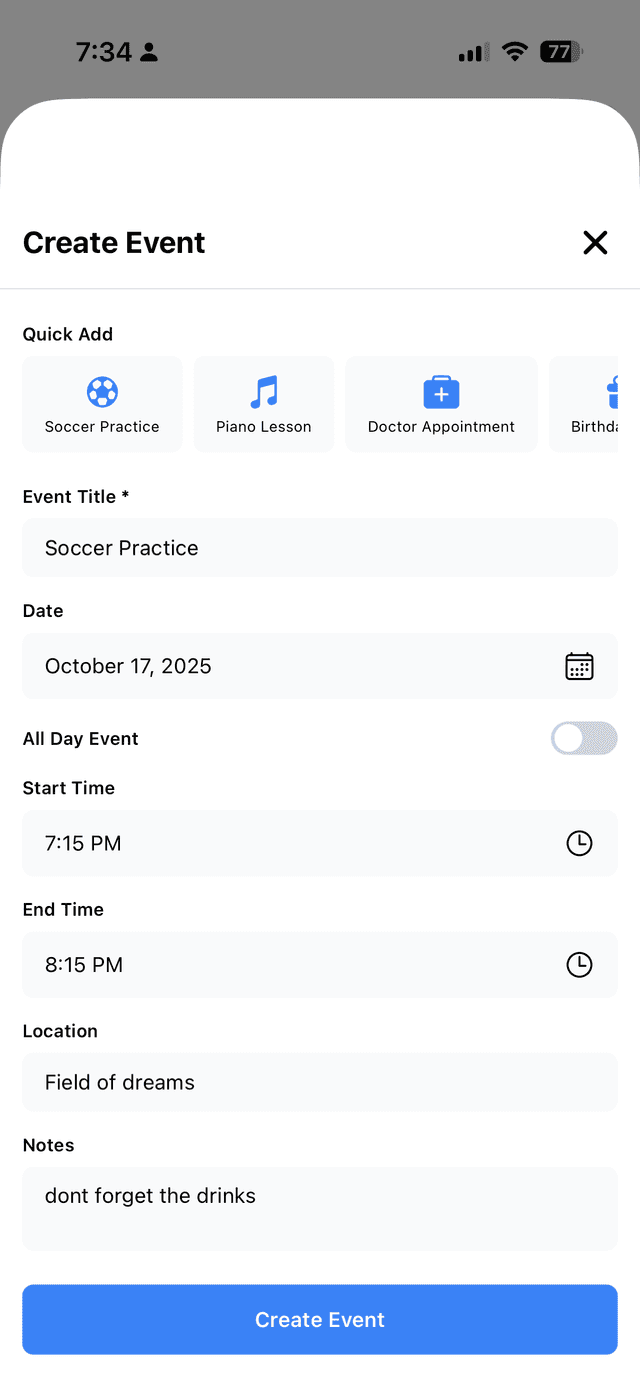
Task: Tap the Piano Lesson music note icon
Action: (x=263, y=392)
